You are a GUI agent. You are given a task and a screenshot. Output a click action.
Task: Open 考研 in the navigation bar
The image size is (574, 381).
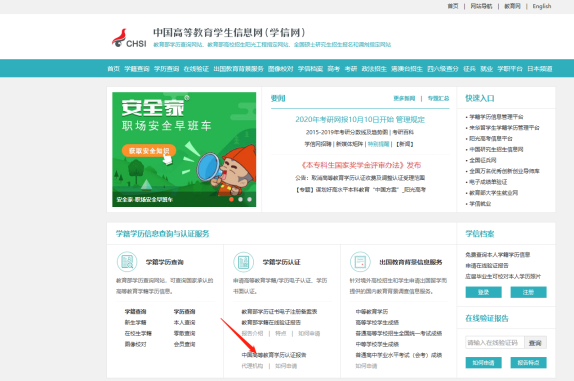pos(351,68)
